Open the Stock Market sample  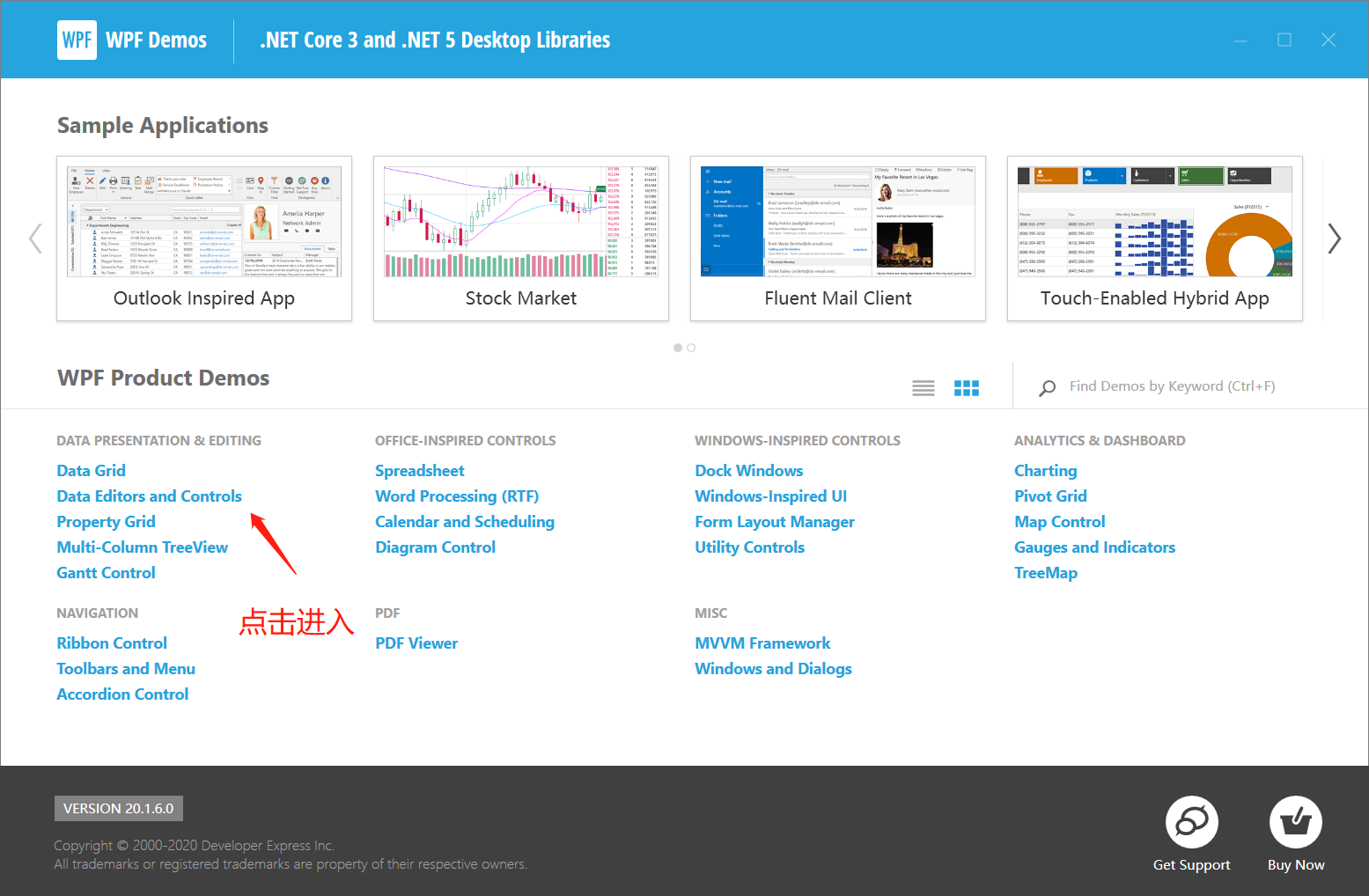[521, 239]
